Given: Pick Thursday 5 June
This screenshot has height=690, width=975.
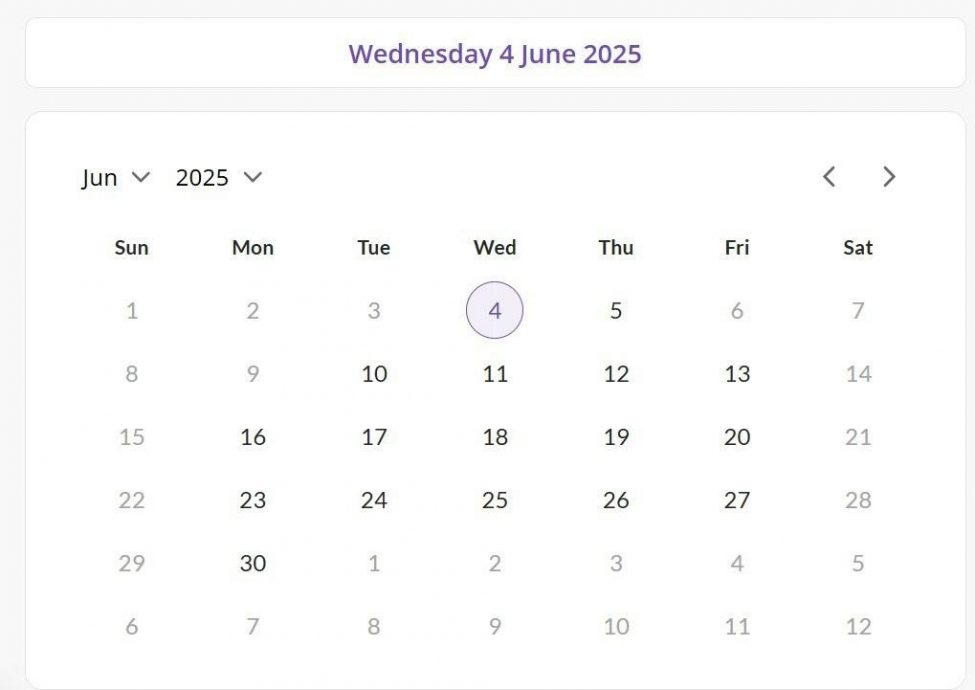Looking at the screenshot, I should tap(616, 310).
